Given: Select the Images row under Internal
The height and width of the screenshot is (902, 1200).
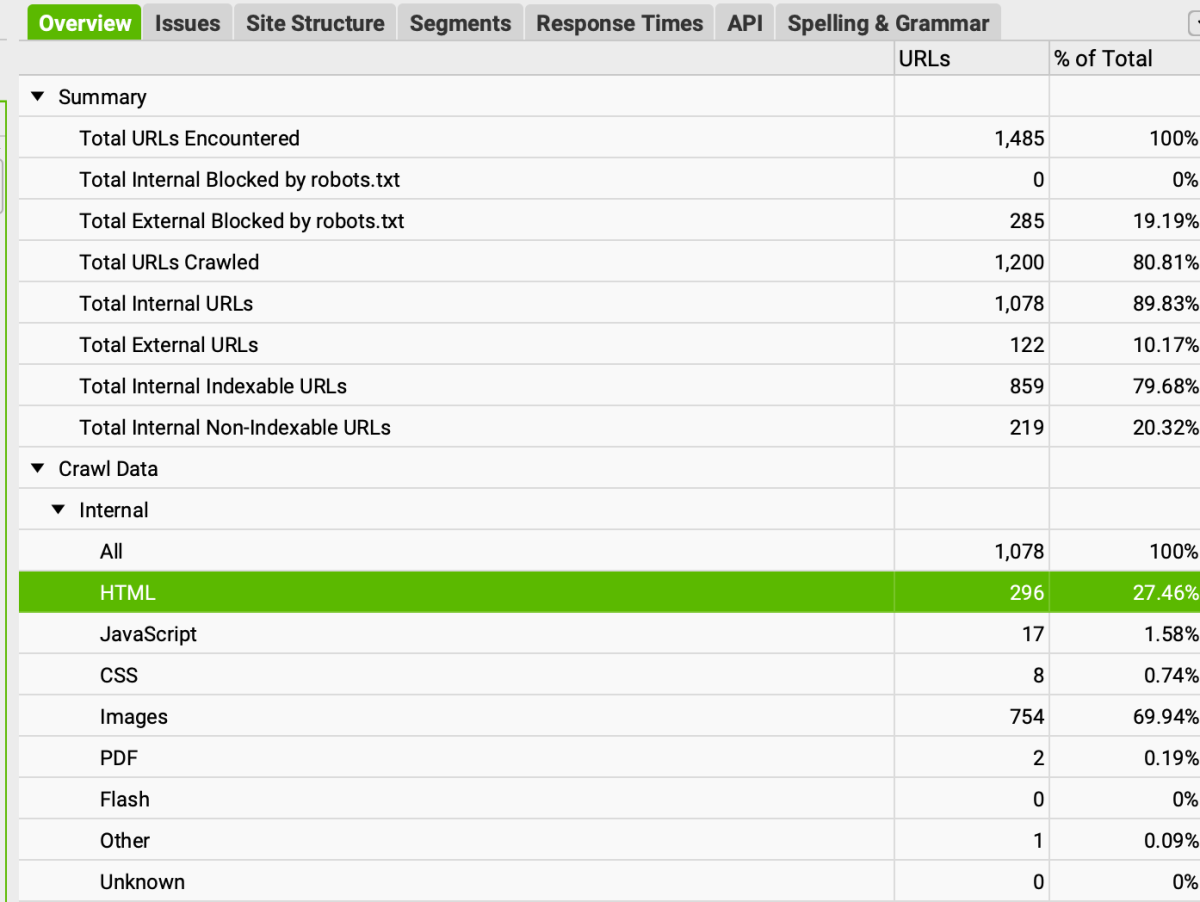Looking at the screenshot, I should [x=134, y=717].
